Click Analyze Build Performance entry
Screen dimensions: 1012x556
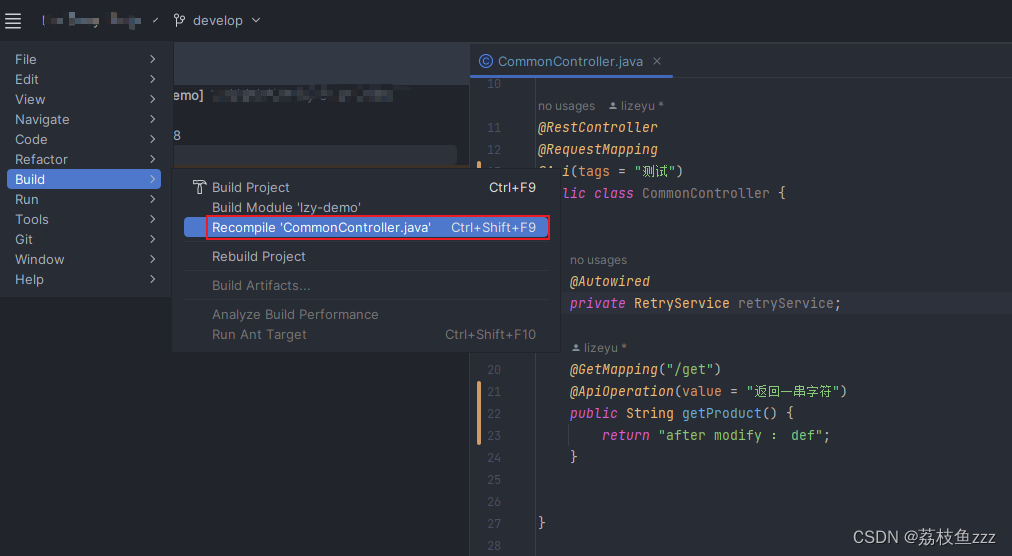(365, 314)
